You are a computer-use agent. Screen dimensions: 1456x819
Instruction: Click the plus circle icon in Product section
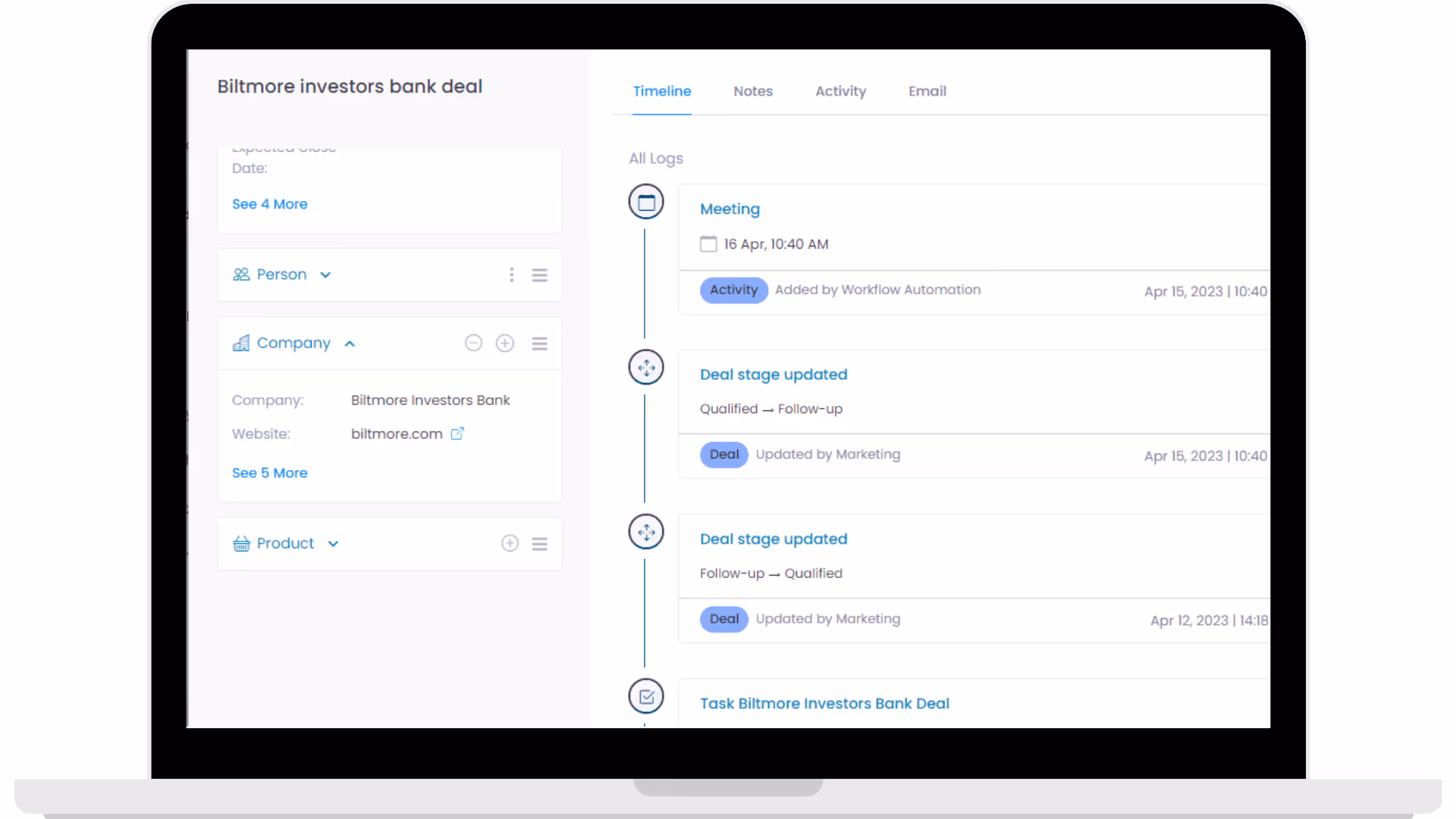[x=510, y=544]
